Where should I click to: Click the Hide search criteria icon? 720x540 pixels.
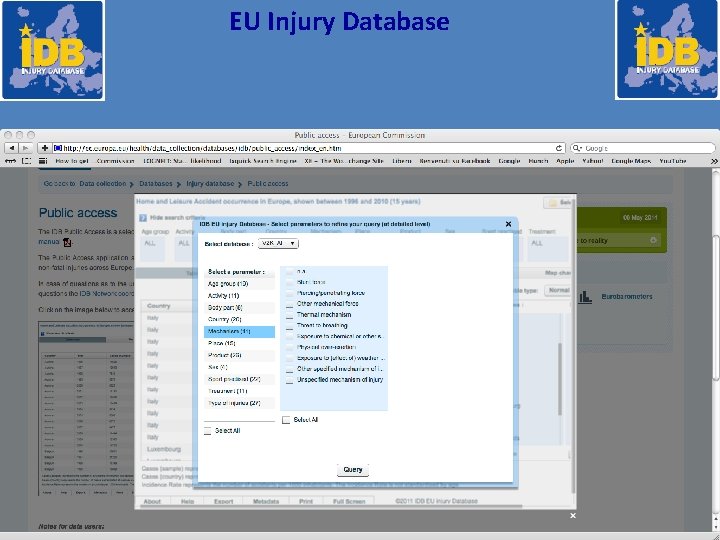click(x=143, y=218)
